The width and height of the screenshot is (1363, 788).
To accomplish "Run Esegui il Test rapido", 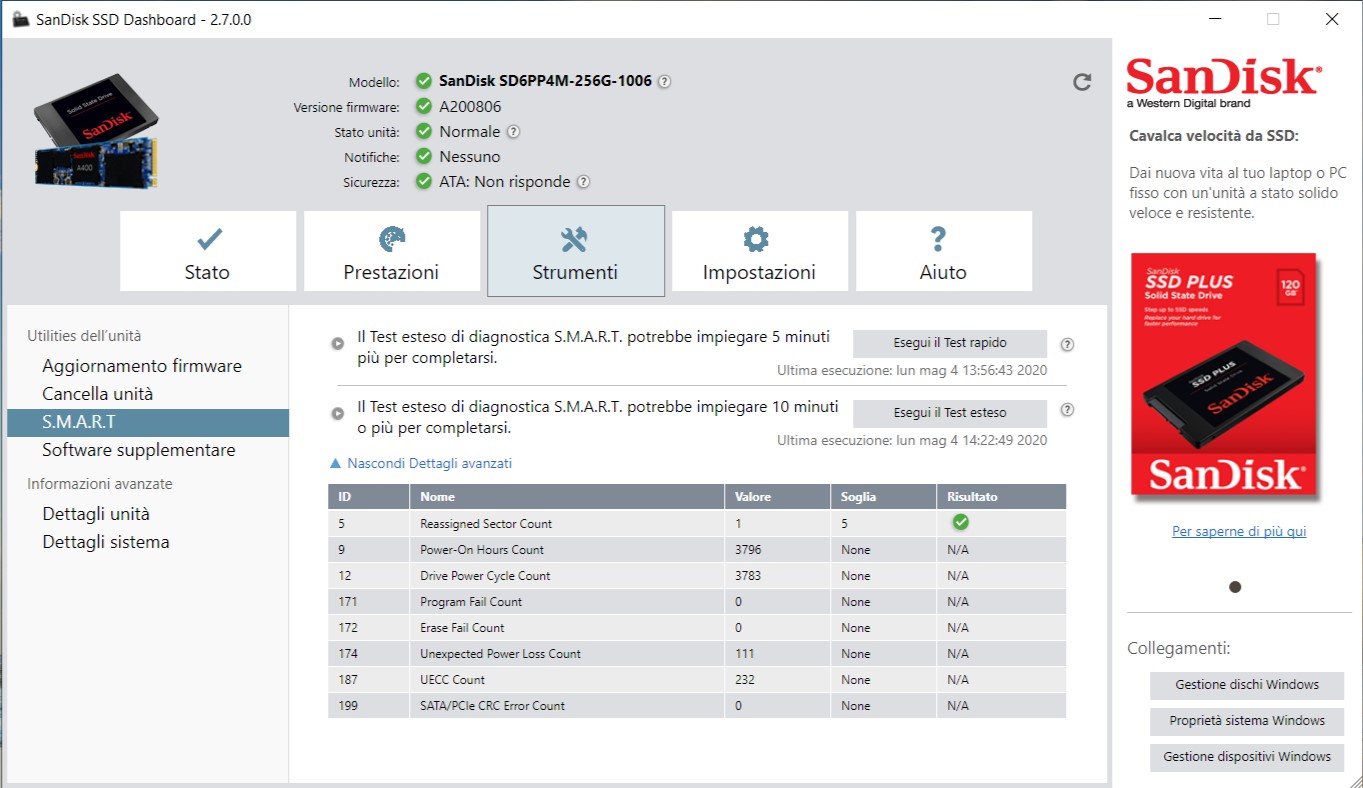I will tap(950, 343).
